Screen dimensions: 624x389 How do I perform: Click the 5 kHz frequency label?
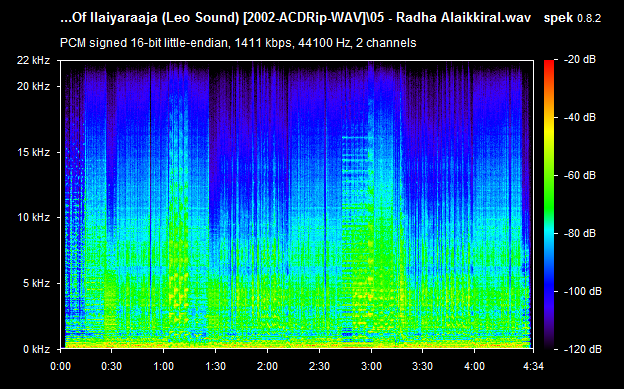tap(36, 283)
